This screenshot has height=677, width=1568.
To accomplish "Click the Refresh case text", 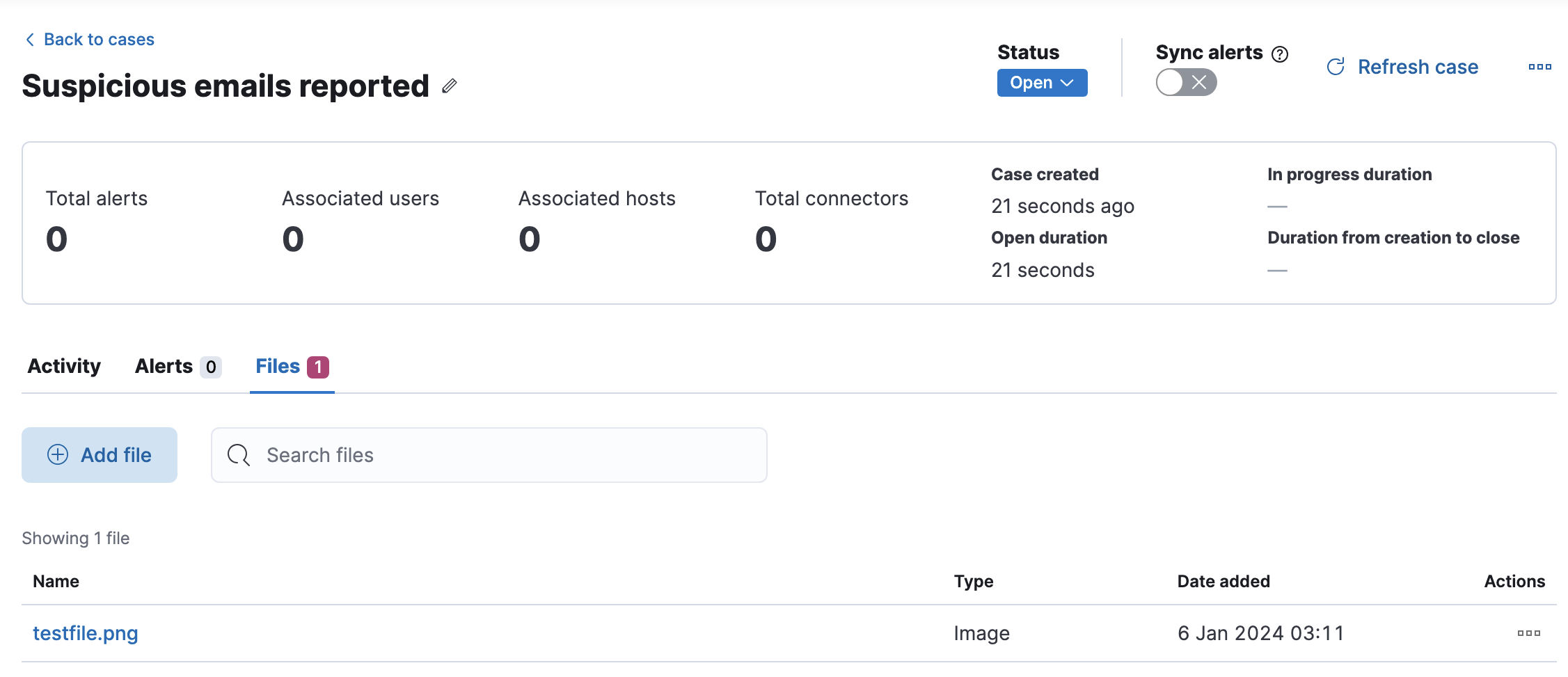I will click(x=1418, y=67).
